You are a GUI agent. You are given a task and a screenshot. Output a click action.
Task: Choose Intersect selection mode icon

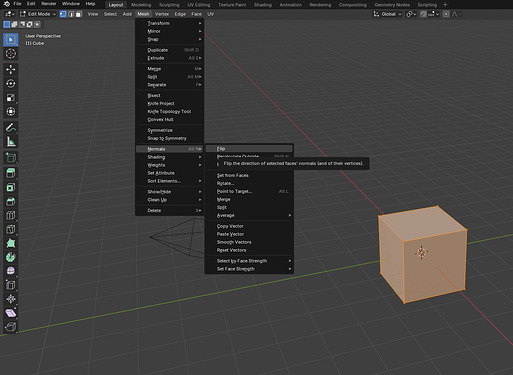[x=37, y=24]
